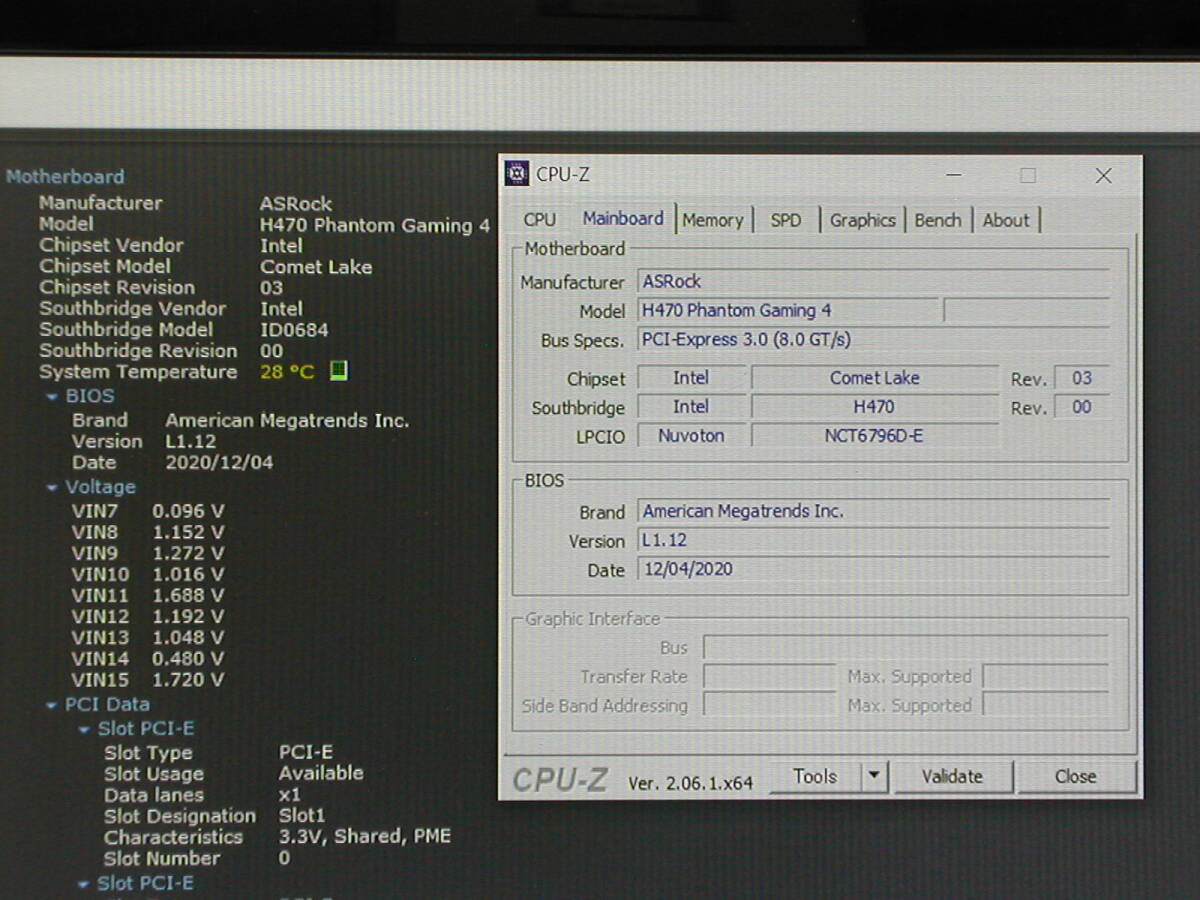Click the Data lanes x1 value

[x=289, y=795]
